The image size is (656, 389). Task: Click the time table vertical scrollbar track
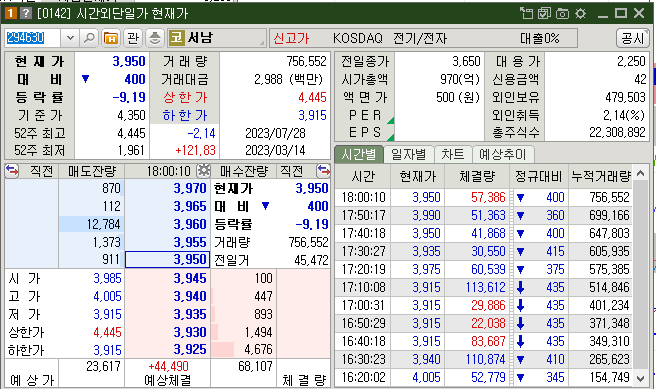click(640, 275)
